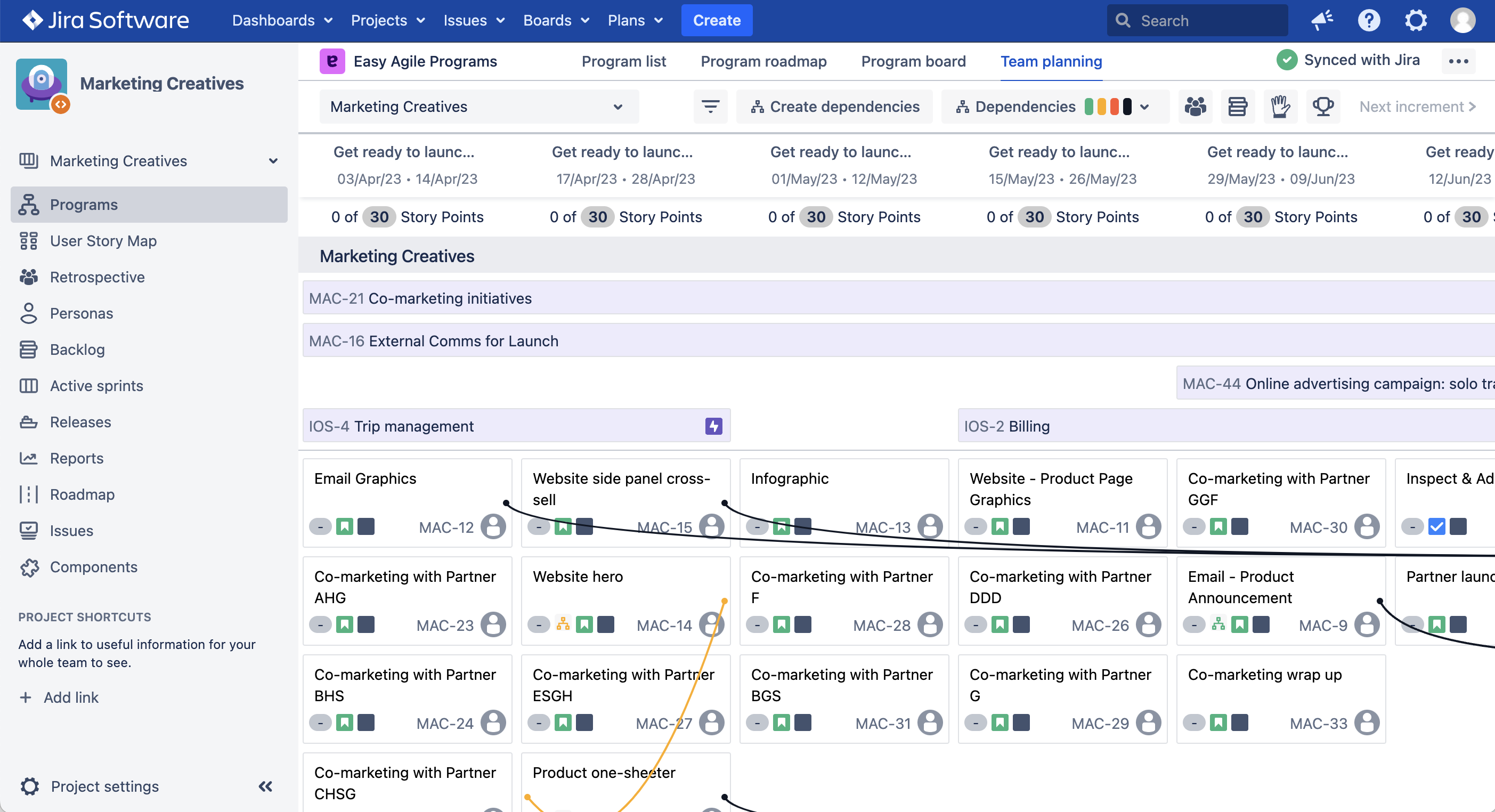The width and height of the screenshot is (1495, 812).
Task: Click the Create dependencies button
Action: [834, 106]
